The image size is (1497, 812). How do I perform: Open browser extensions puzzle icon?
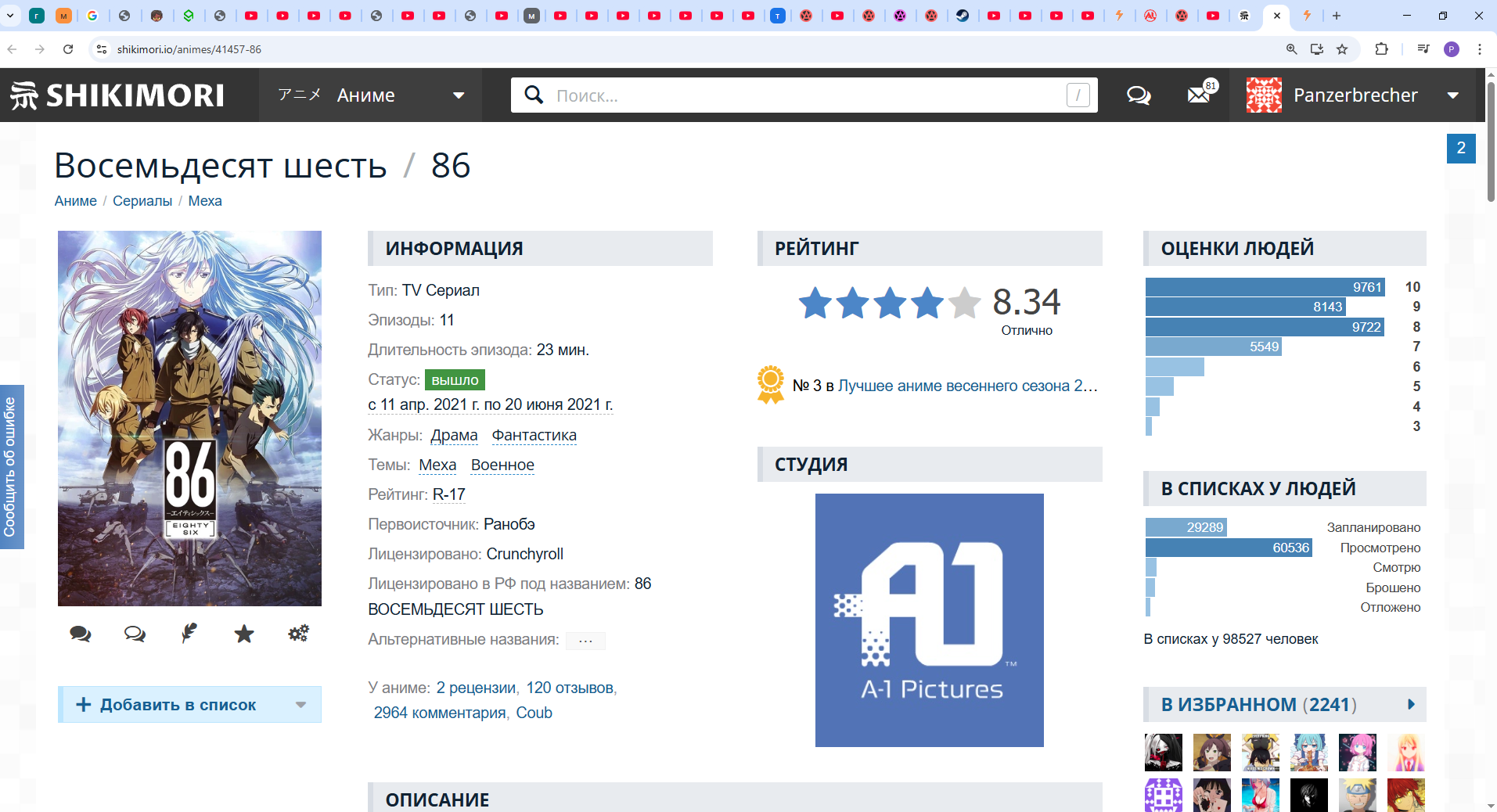point(1381,49)
